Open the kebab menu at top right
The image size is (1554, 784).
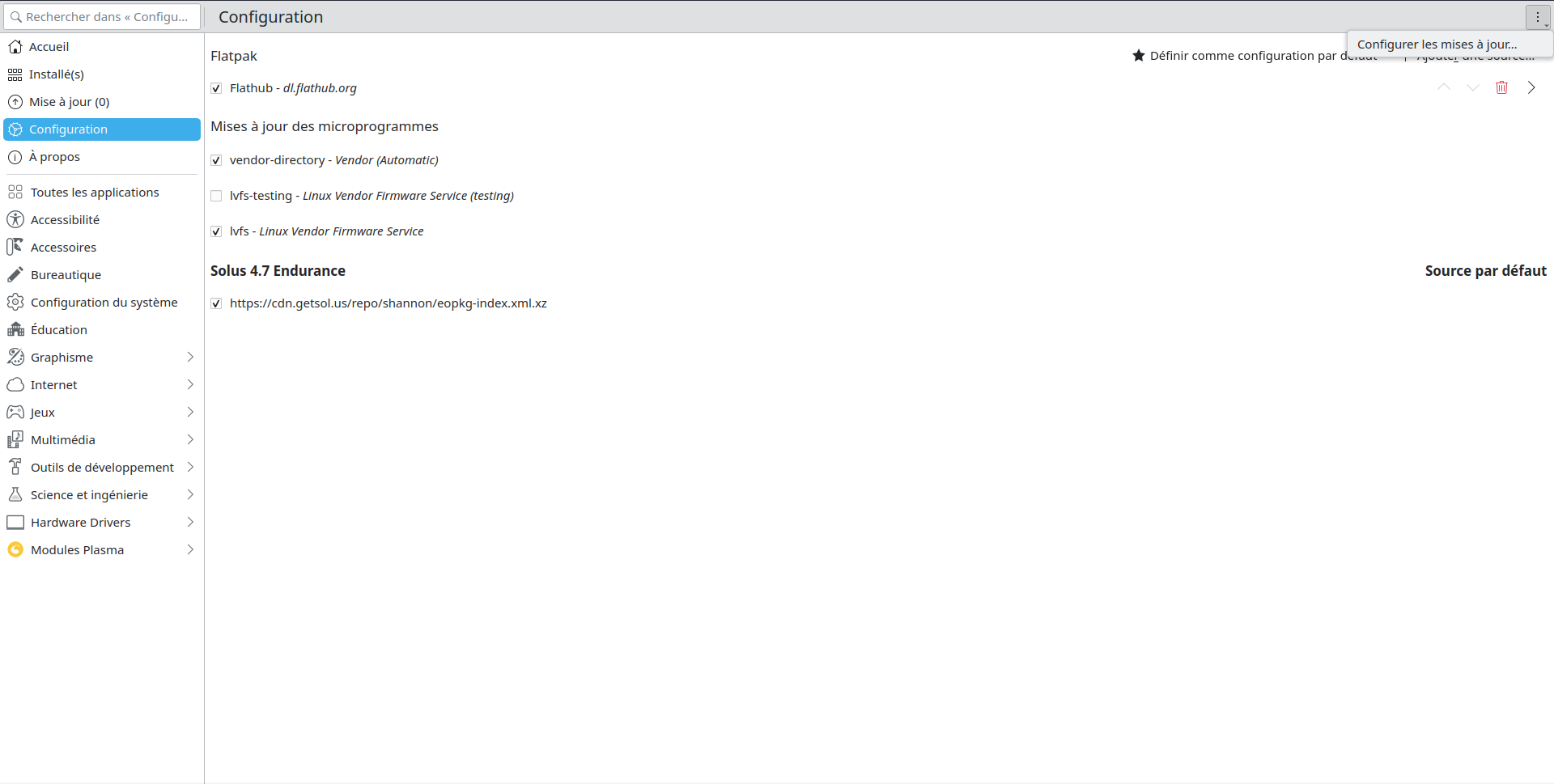pyautogui.click(x=1538, y=17)
